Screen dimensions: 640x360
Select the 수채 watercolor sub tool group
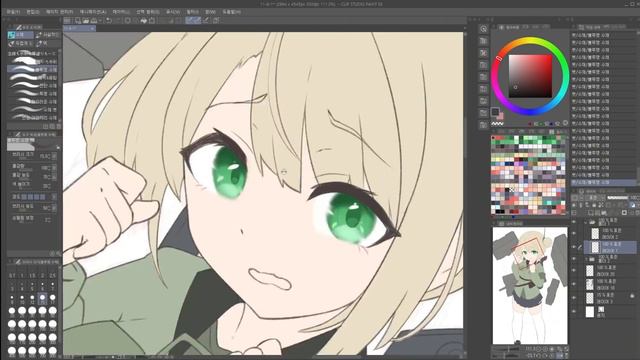click(20, 35)
